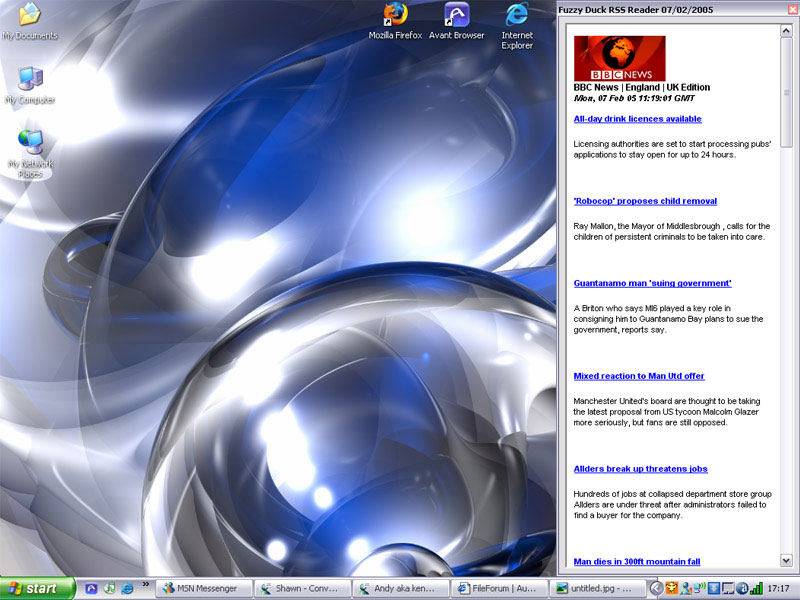The image size is (800, 600).
Task: Launch Internet Explorer from Quick Launch bar
Action: 127,588
